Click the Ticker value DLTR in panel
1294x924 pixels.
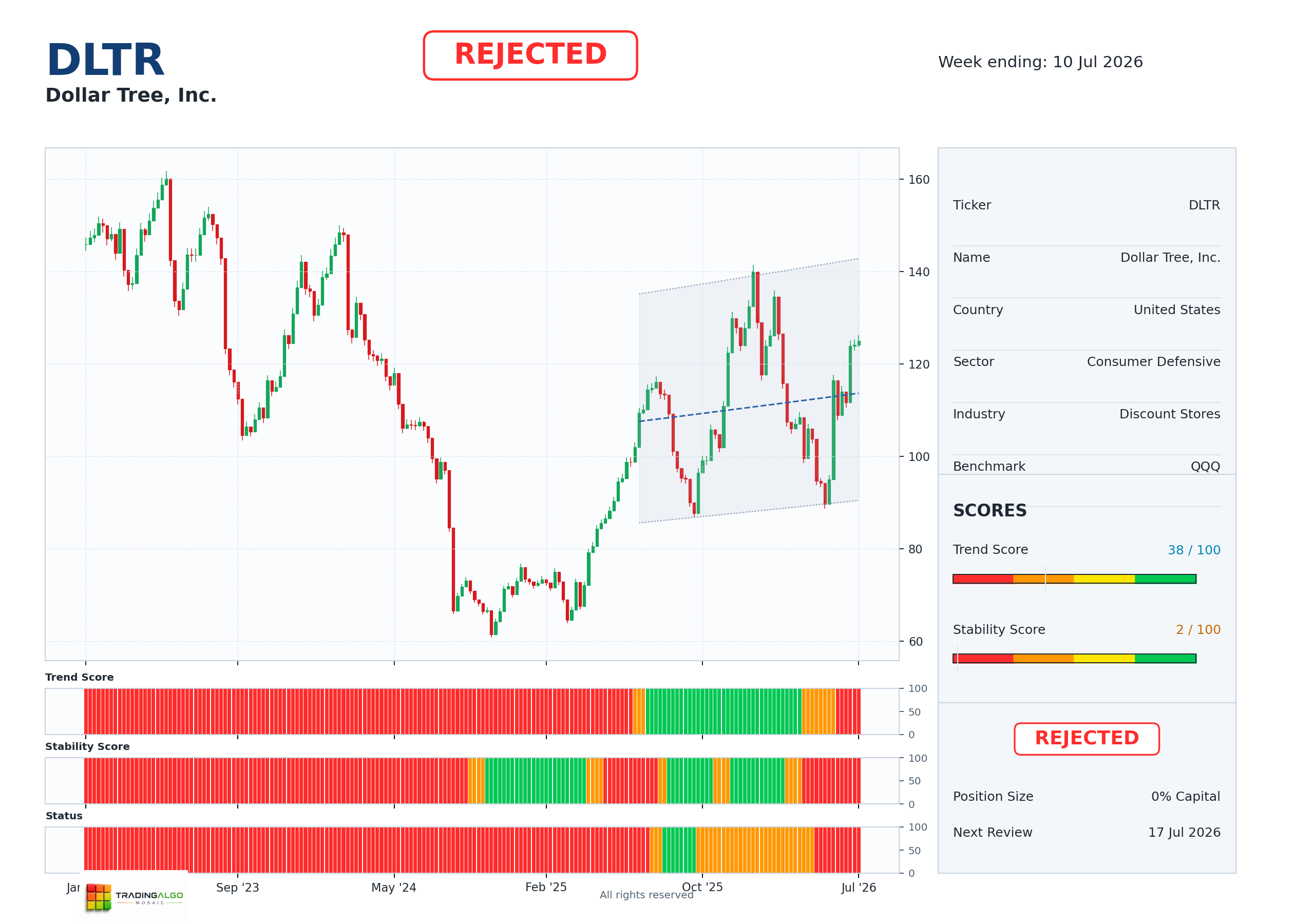click(1204, 205)
